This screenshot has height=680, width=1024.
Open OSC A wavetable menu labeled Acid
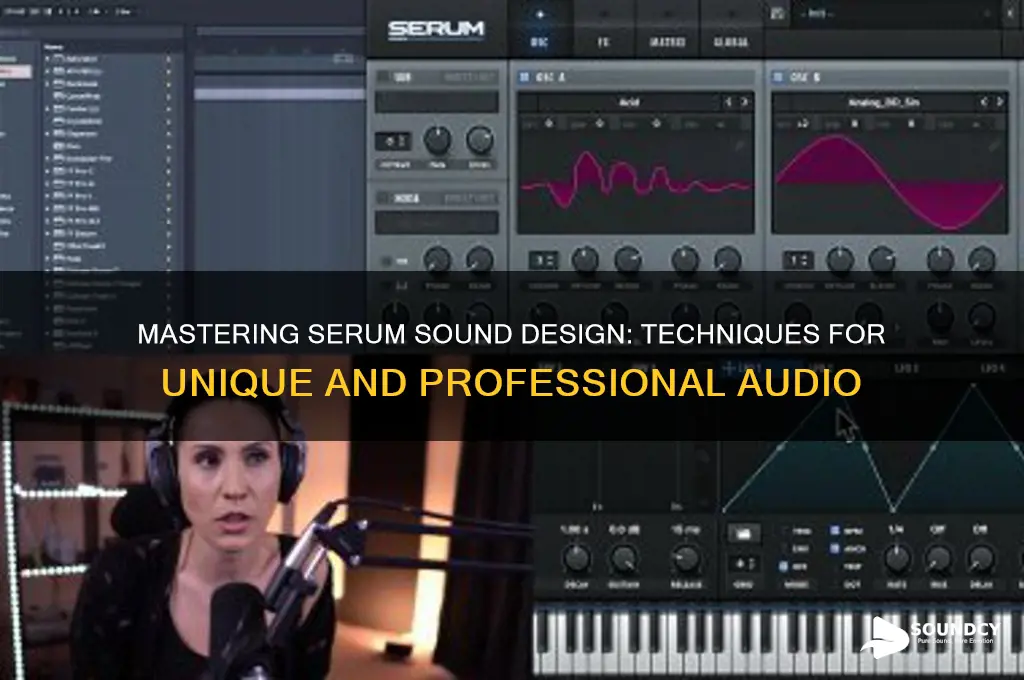[629, 102]
